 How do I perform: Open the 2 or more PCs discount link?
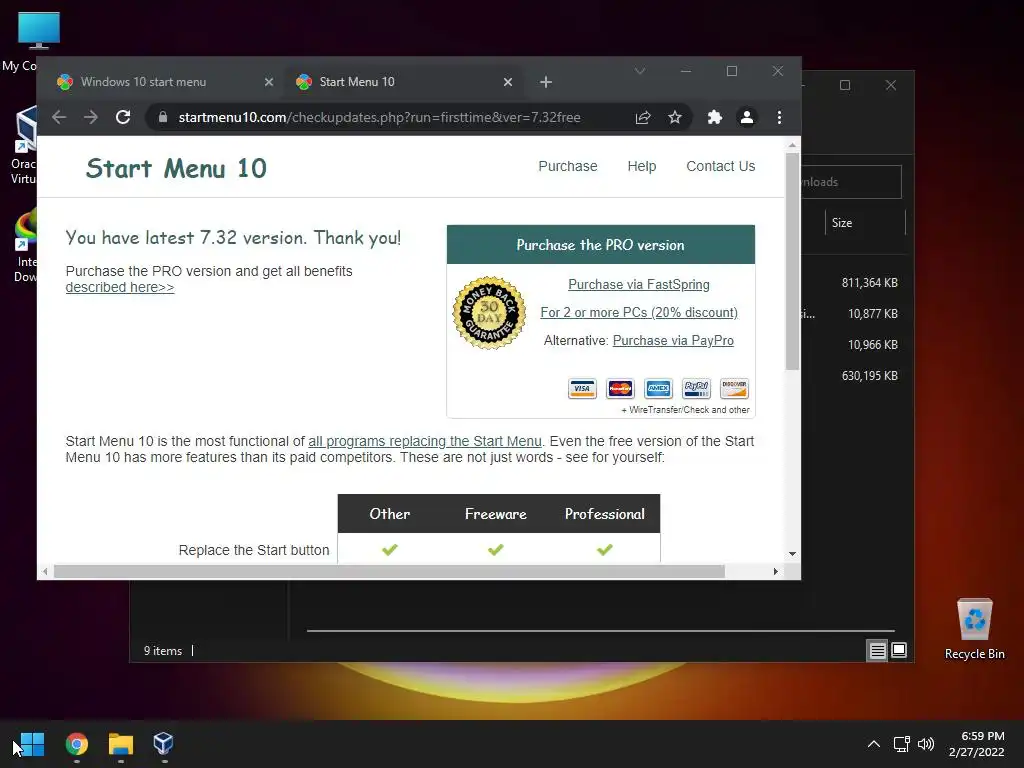[x=639, y=313]
